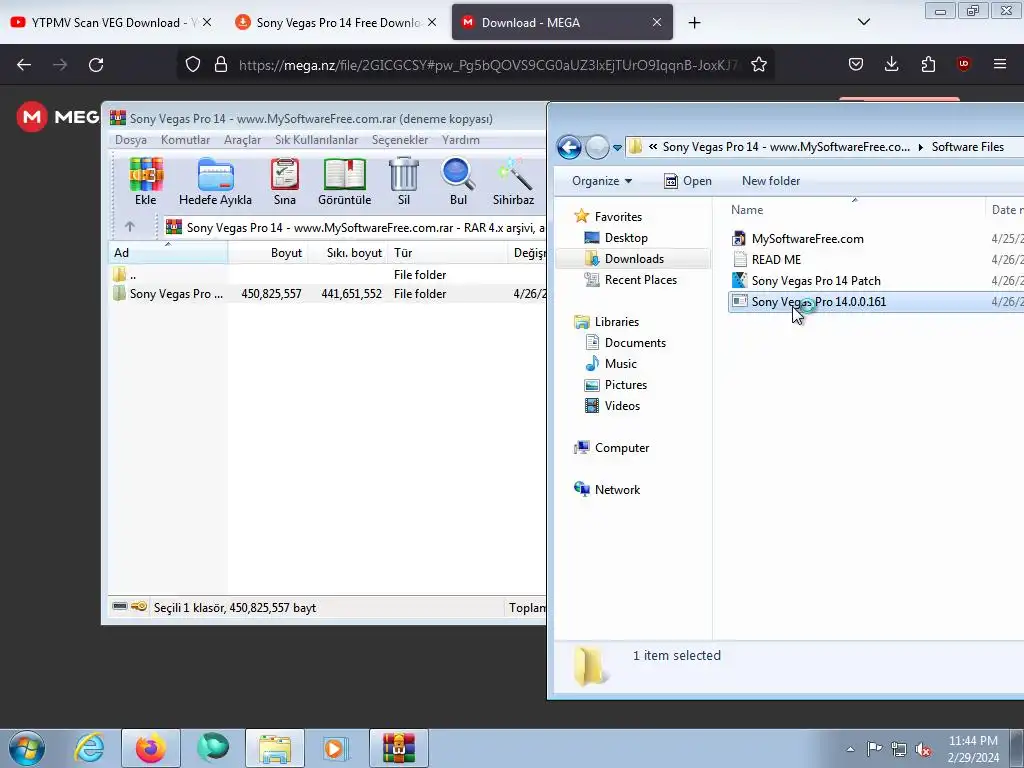Click Explorer's forward arrow button
Image resolution: width=1024 pixels, height=768 pixels.
[x=596, y=147]
